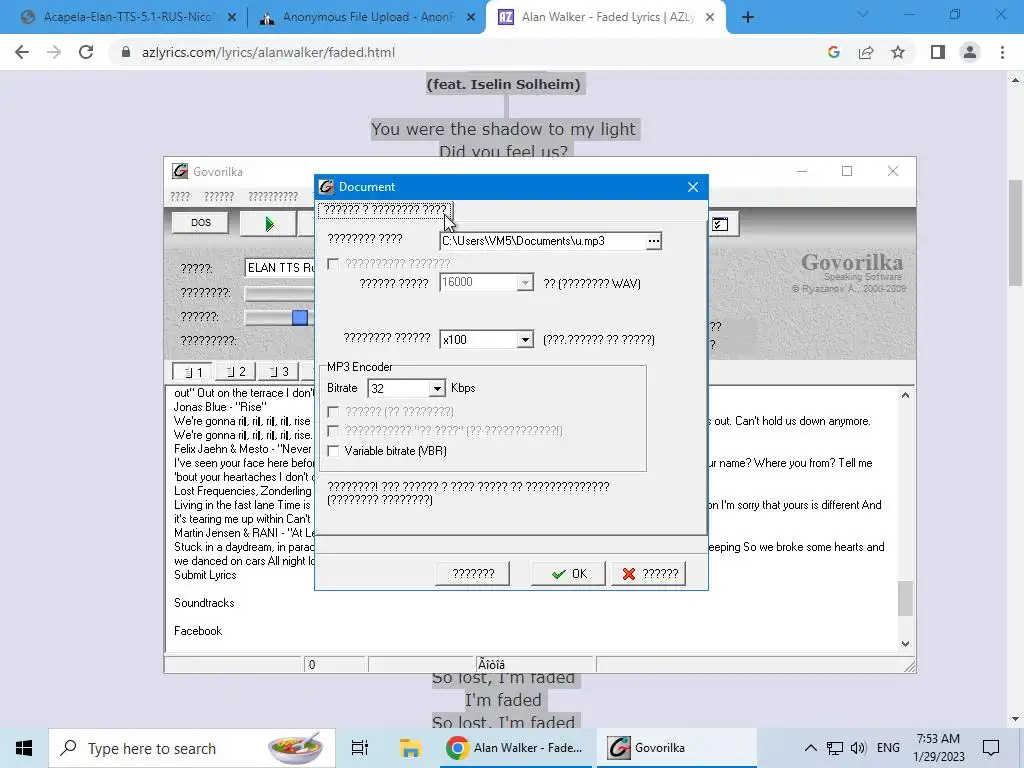Image resolution: width=1024 pixels, height=768 pixels.
Task: Click the Govorilka taskbar button
Action: tap(677, 748)
